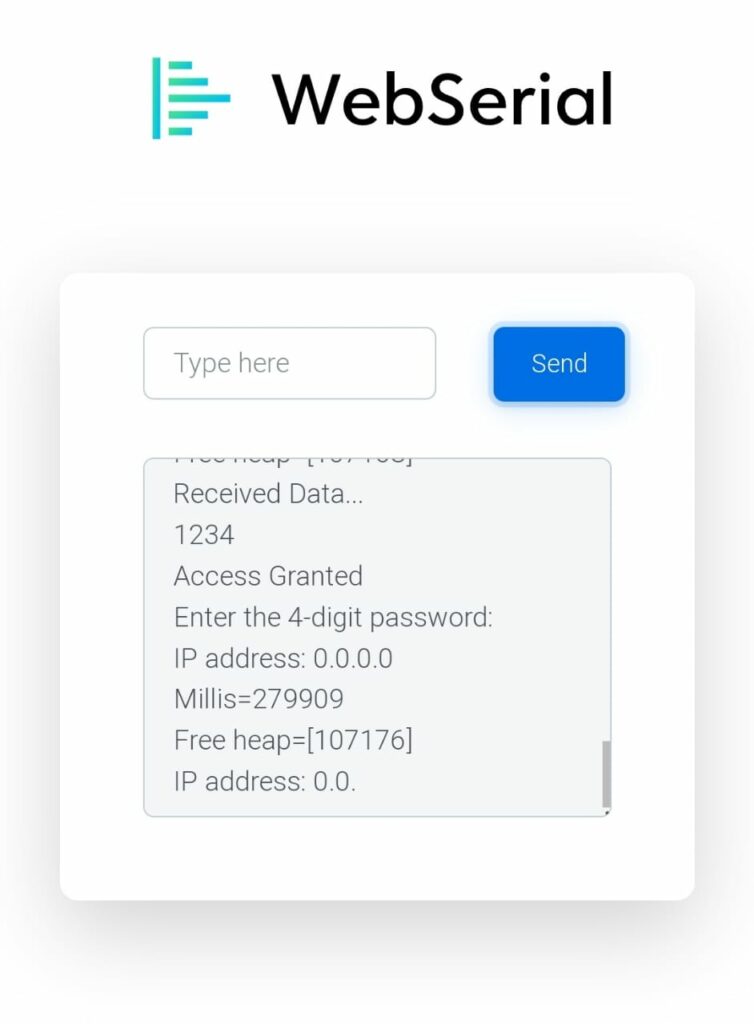Click the "Access Granted" message

coord(268,576)
